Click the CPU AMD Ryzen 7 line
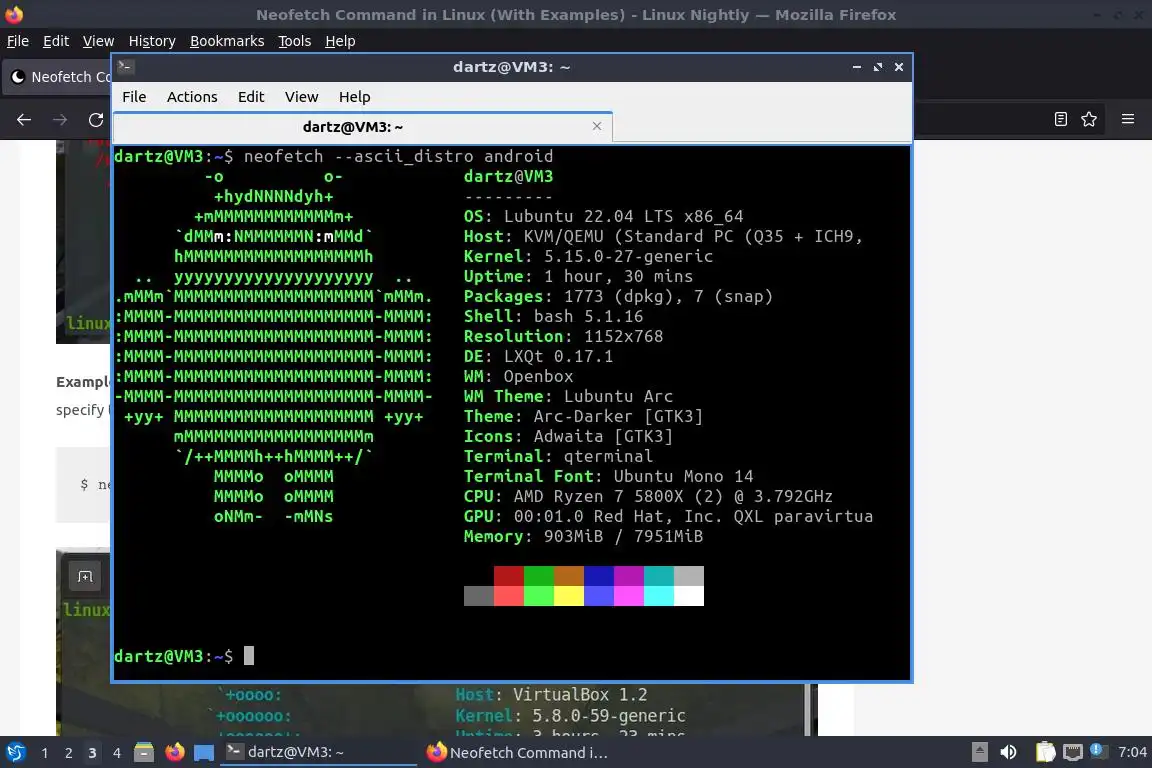 (648, 497)
